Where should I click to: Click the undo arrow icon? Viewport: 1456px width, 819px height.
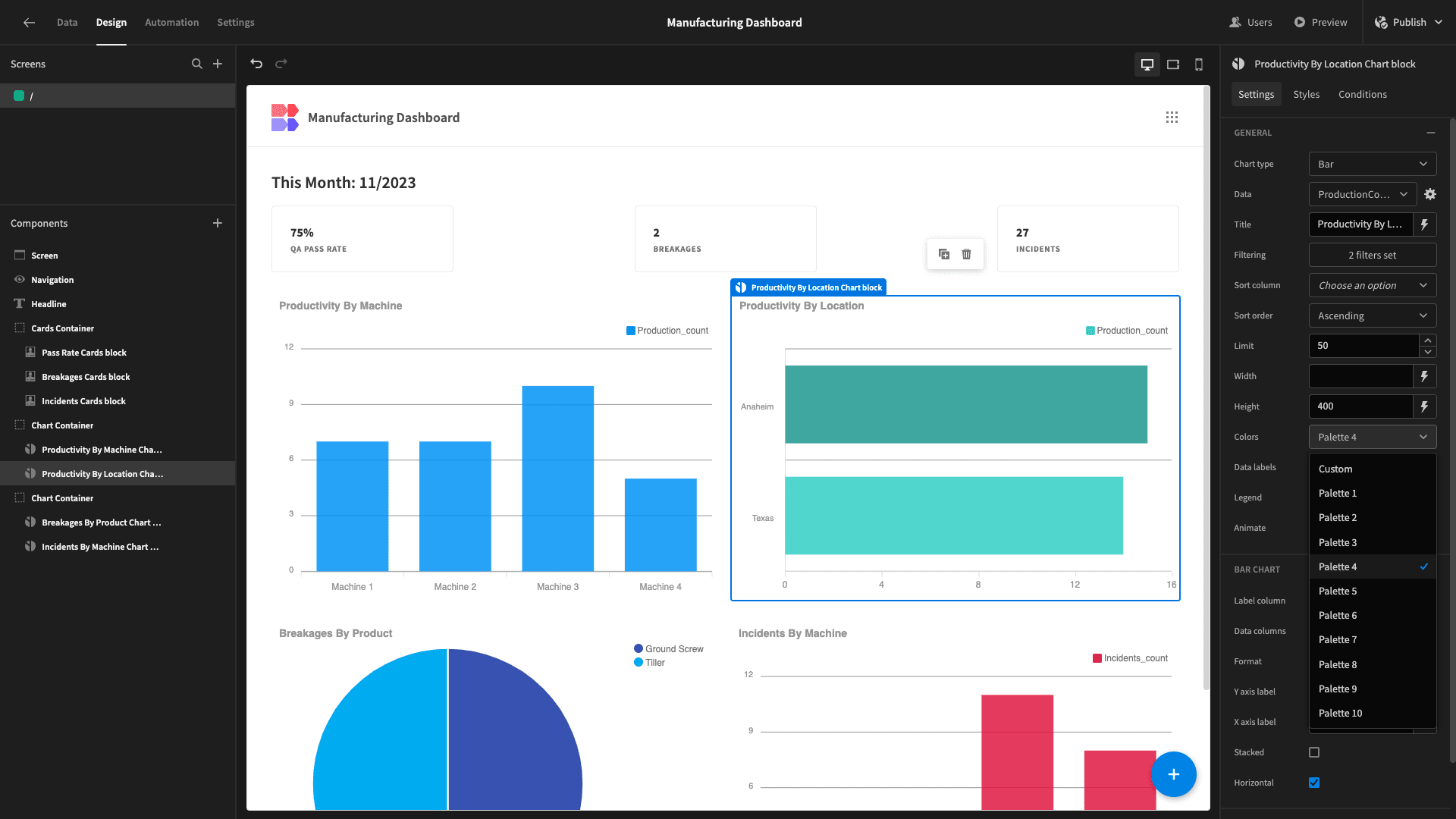point(256,64)
